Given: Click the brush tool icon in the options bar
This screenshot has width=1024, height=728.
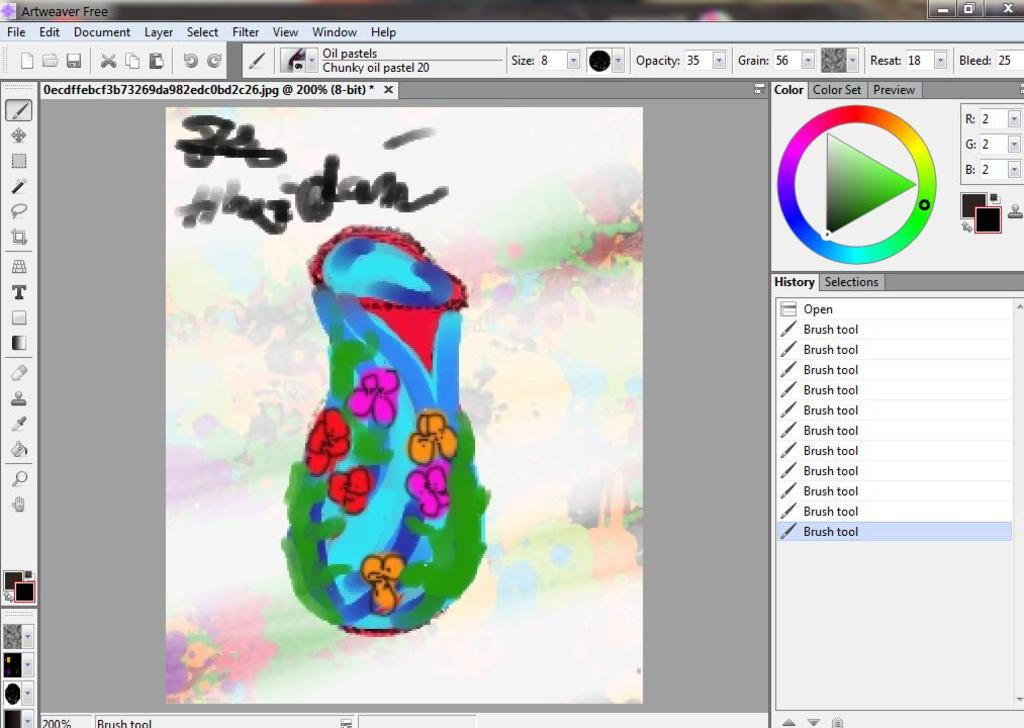Looking at the screenshot, I should tap(257, 61).
